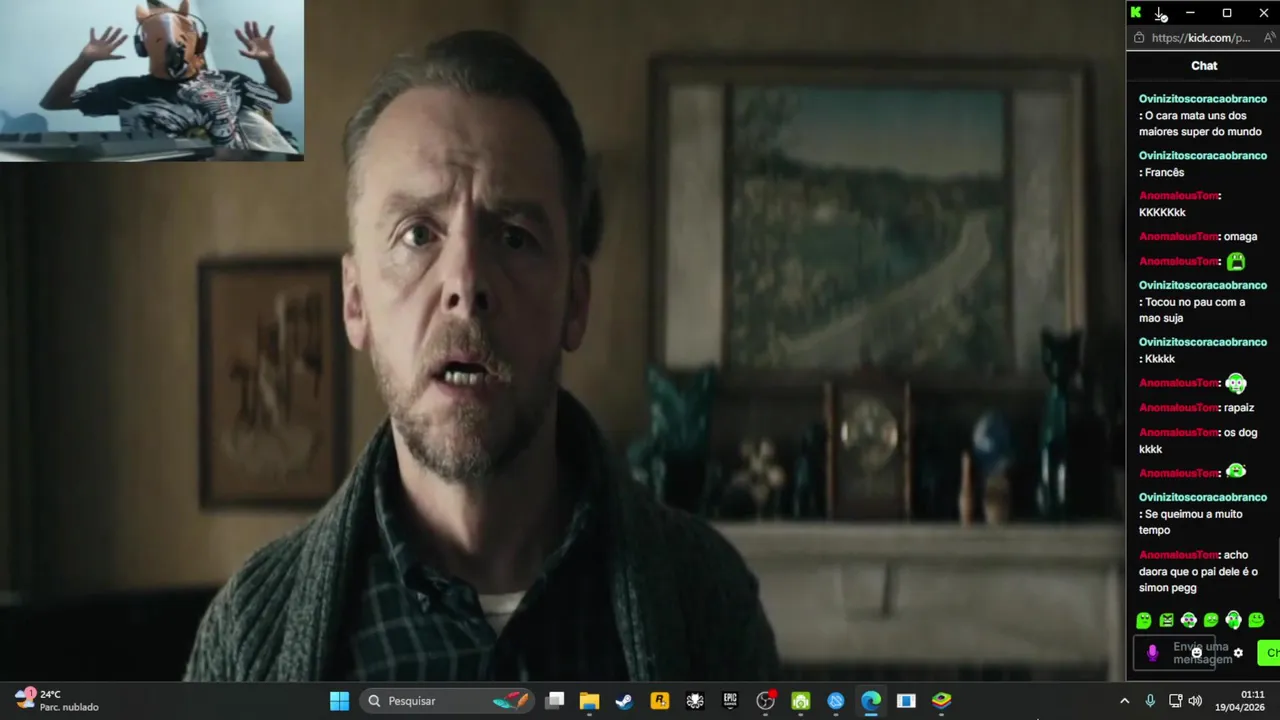
Task: Open Task View in taskbar
Action: click(555, 701)
